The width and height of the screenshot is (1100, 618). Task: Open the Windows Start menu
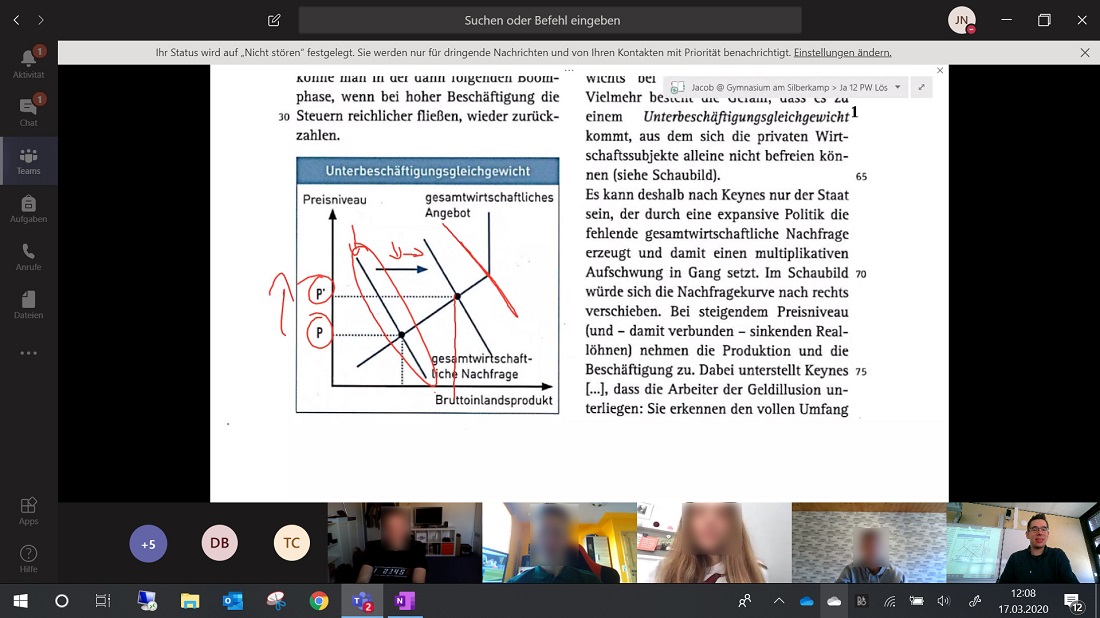point(19,601)
